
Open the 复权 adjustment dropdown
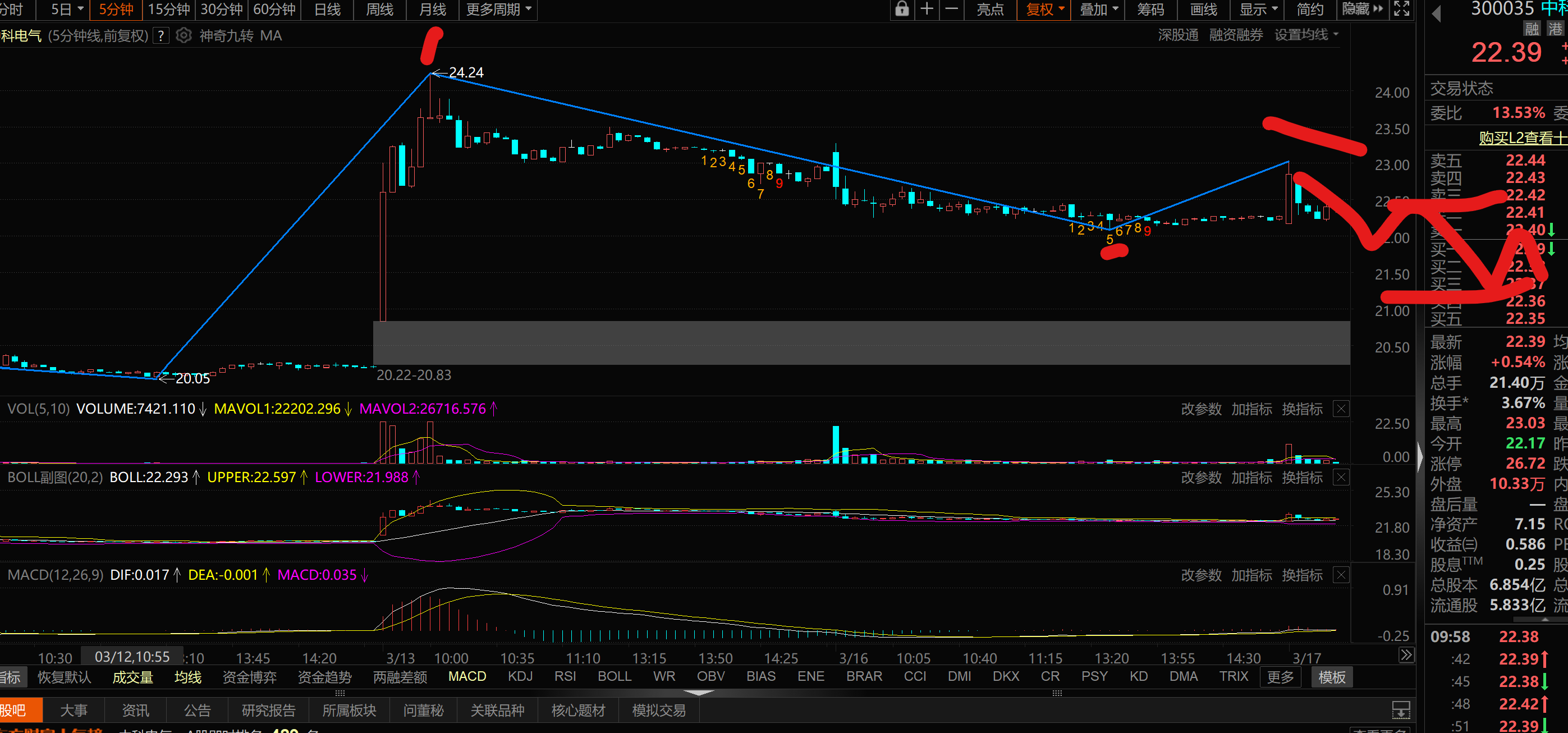pyautogui.click(x=1044, y=9)
